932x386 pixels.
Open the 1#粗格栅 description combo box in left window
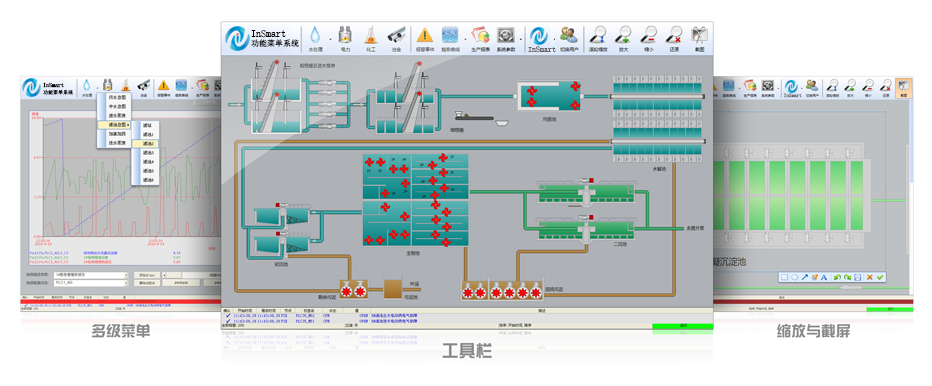pyautogui.click(x=91, y=275)
